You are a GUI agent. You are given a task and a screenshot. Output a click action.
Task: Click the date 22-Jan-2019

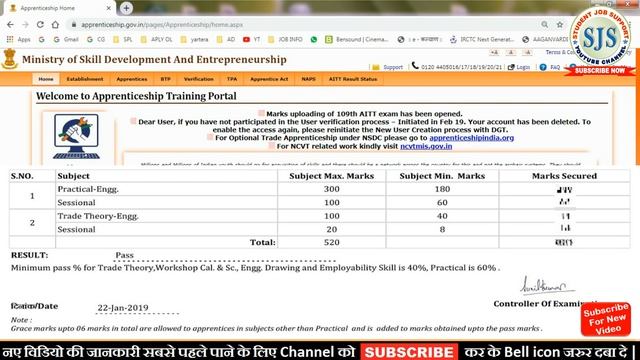point(123,308)
